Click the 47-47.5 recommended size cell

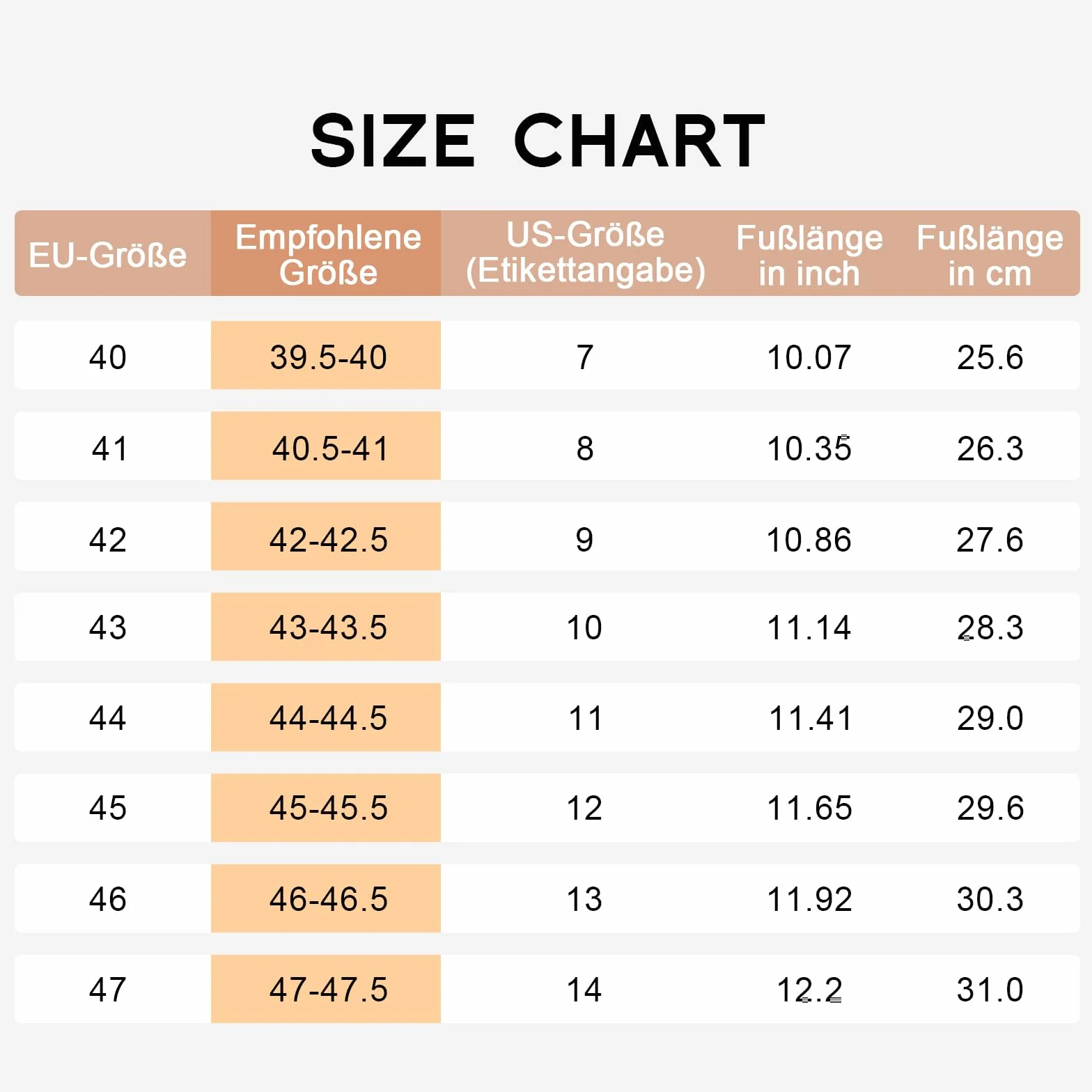[x=326, y=989]
